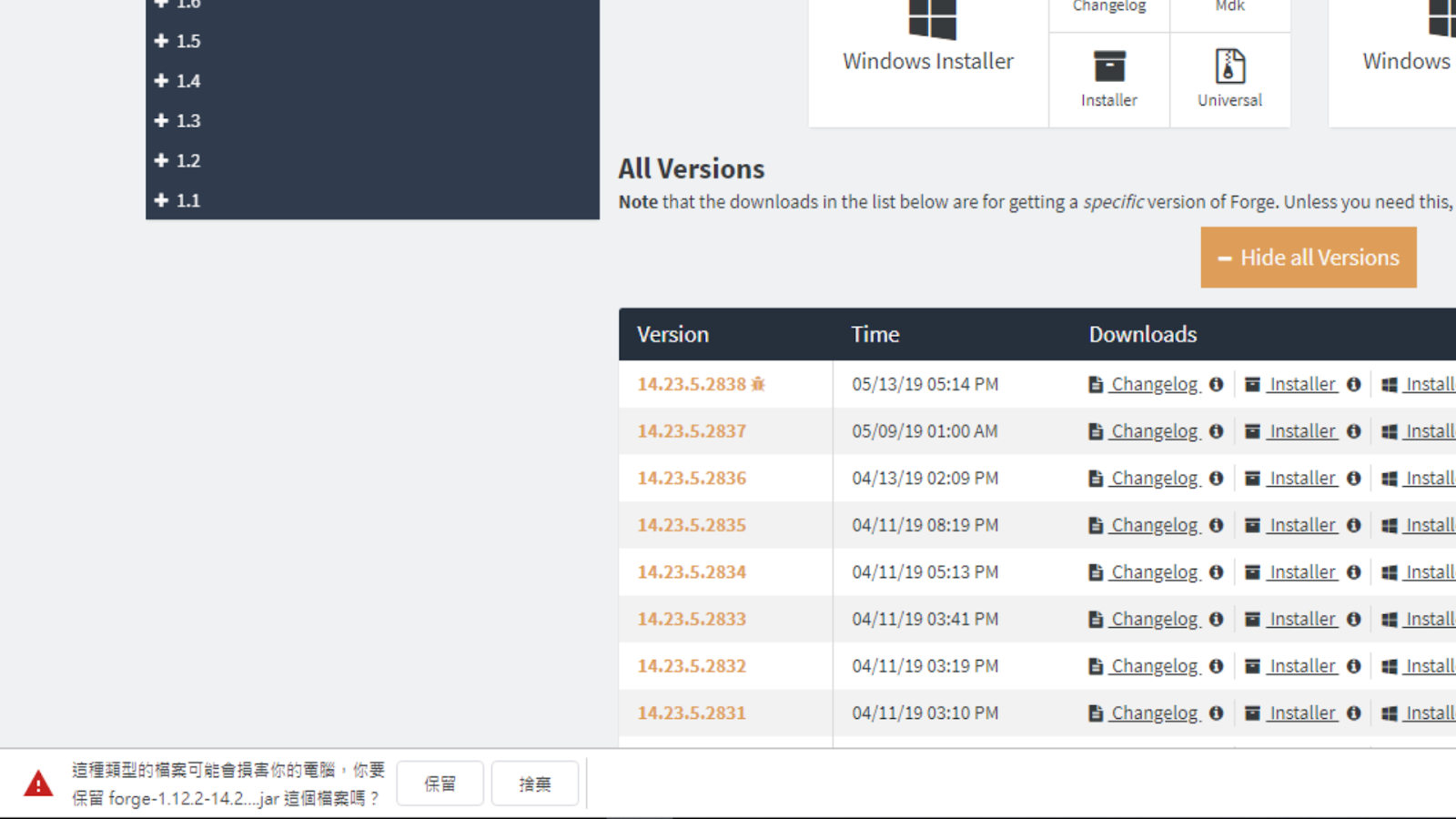Download Windows installer for version 14.23.5.2837
This screenshot has width=1456, height=819.
[x=1419, y=431]
